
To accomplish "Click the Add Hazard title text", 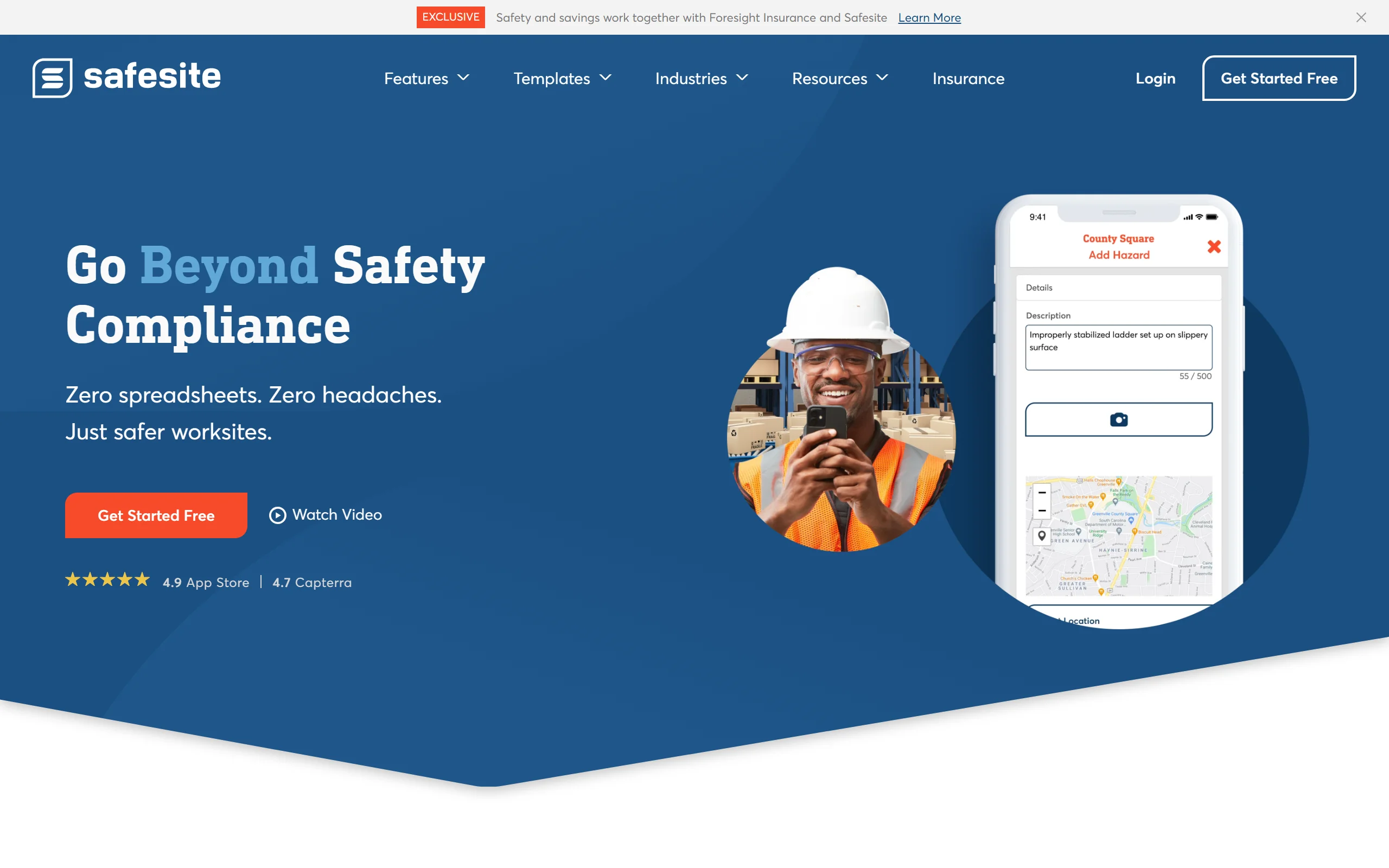I will [1119, 255].
